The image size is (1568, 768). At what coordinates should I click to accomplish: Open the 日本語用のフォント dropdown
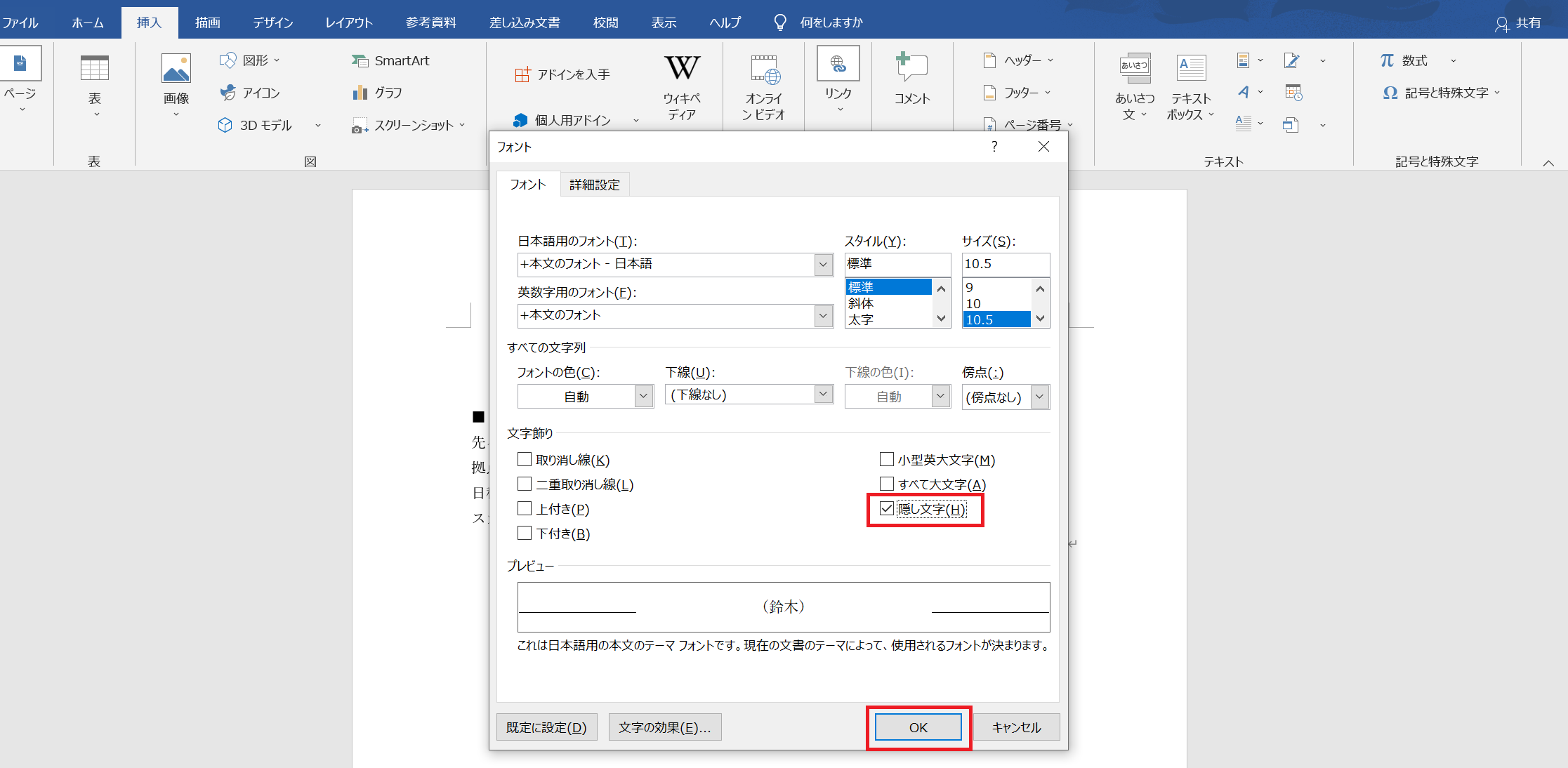[823, 265]
